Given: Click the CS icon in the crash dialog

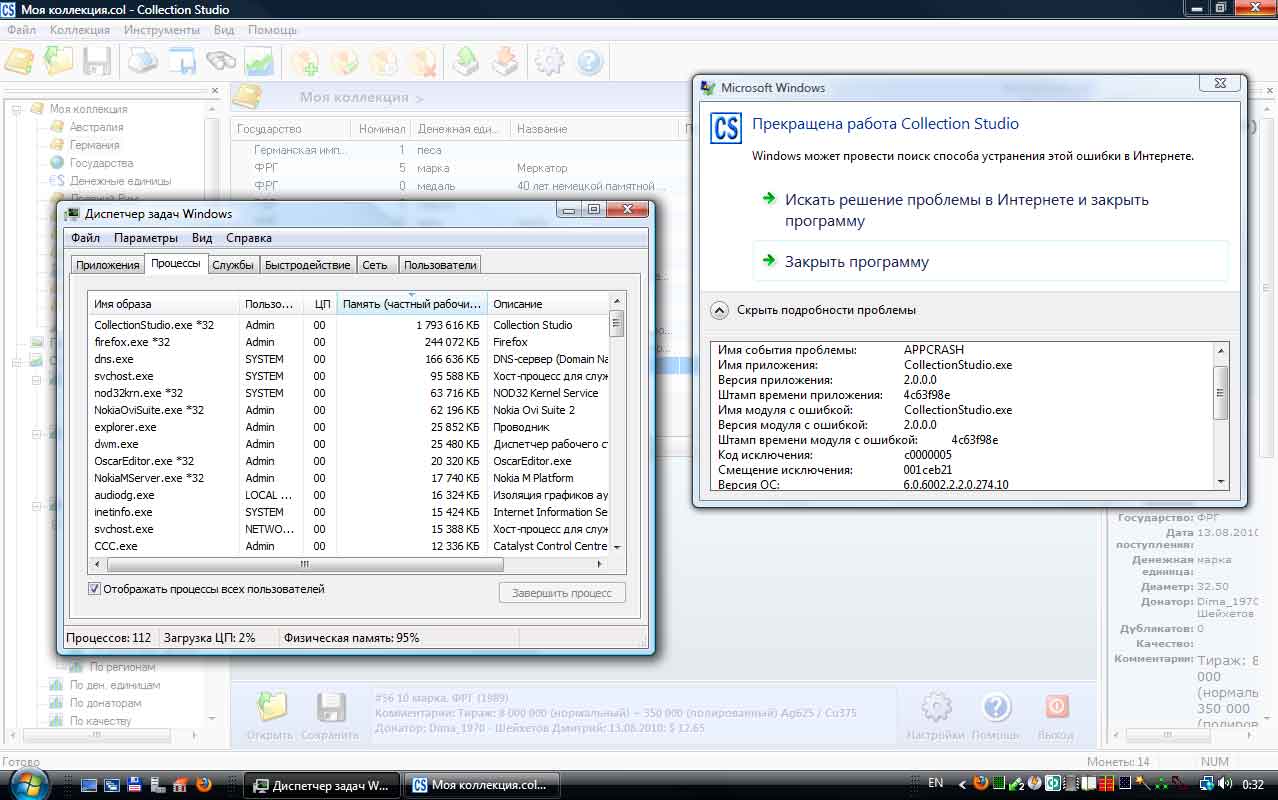Looking at the screenshot, I should click(725, 129).
